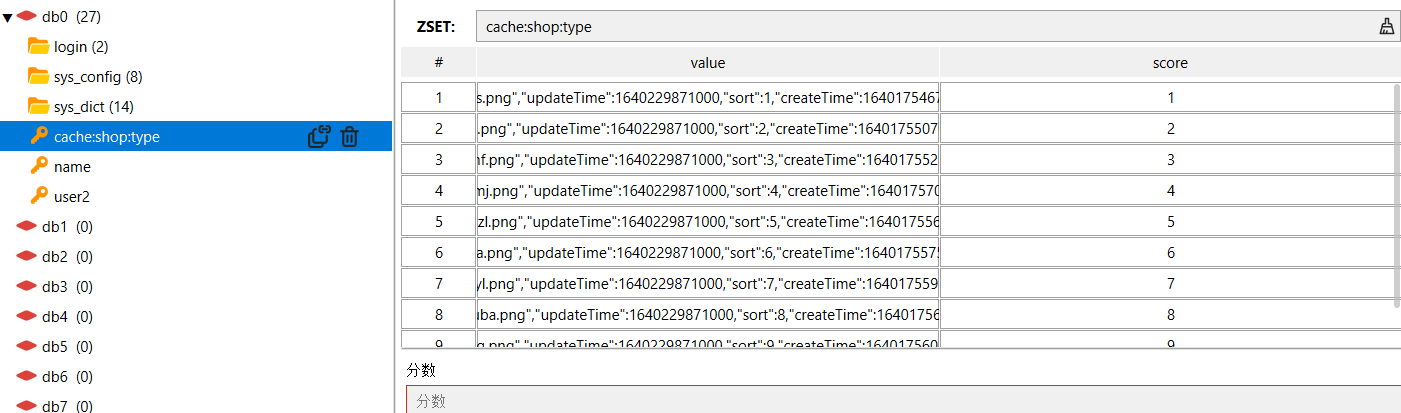The height and width of the screenshot is (413, 1401).
Task: Click row number 2 cell
Action: [x=439, y=129]
